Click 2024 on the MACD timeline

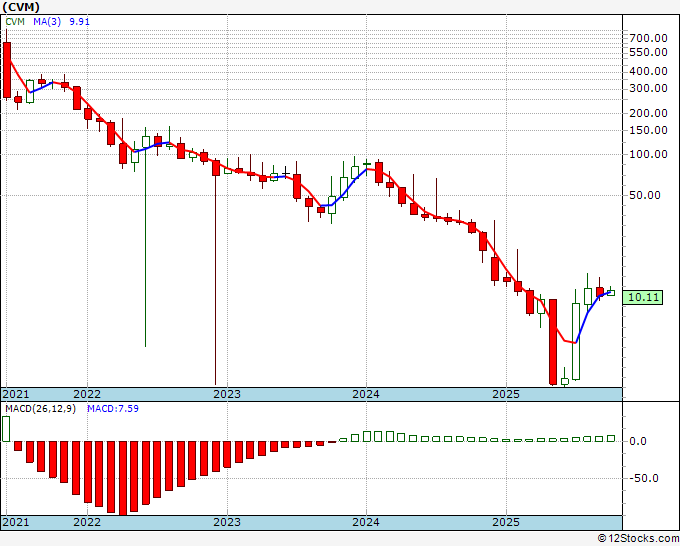366,522
